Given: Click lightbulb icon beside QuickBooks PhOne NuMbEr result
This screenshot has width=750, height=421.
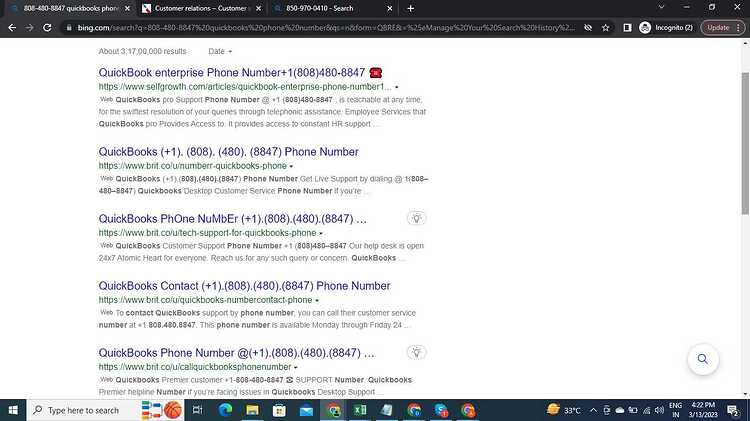Looking at the screenshot, I should coord(417,218).
